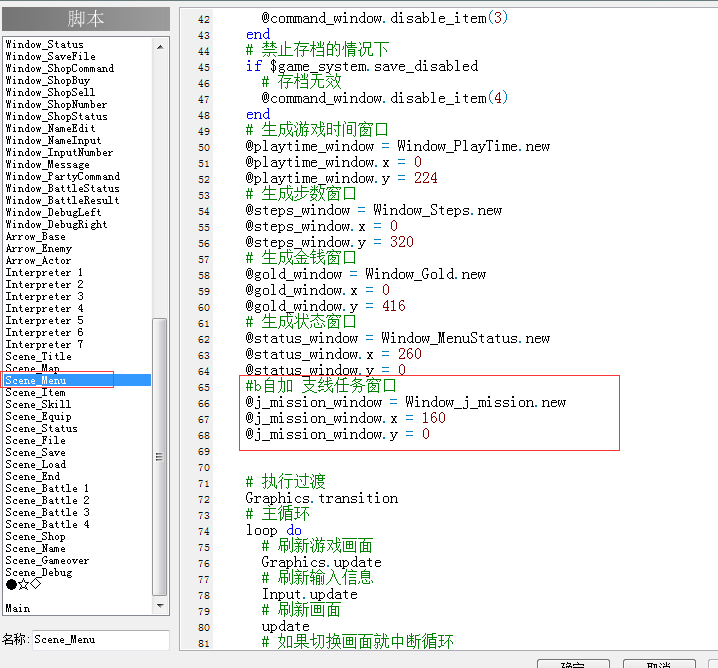Click line @gold_window.y = 416
Screen dimensions: 718x668
(325, 306)
